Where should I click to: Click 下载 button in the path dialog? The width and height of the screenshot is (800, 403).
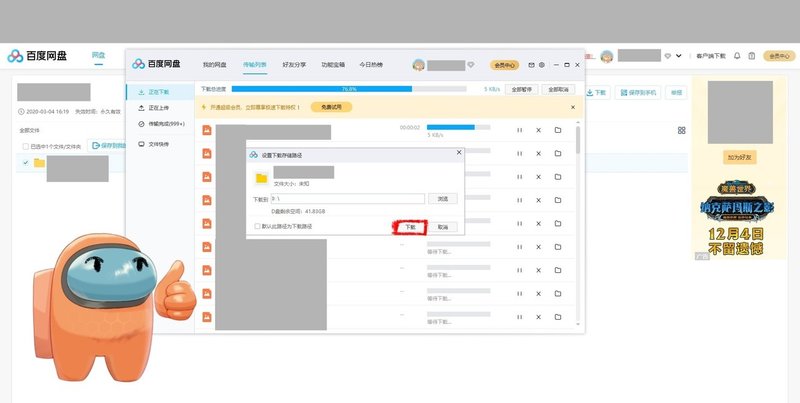410,227
